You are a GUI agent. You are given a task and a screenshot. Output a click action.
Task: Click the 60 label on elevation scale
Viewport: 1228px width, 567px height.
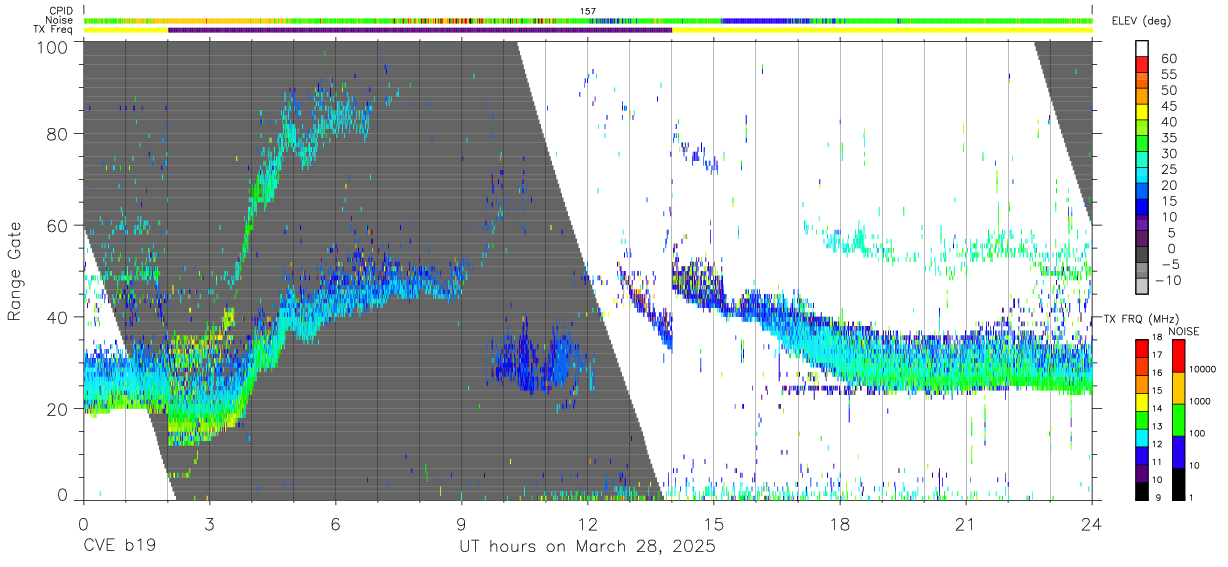point(1167,59)
